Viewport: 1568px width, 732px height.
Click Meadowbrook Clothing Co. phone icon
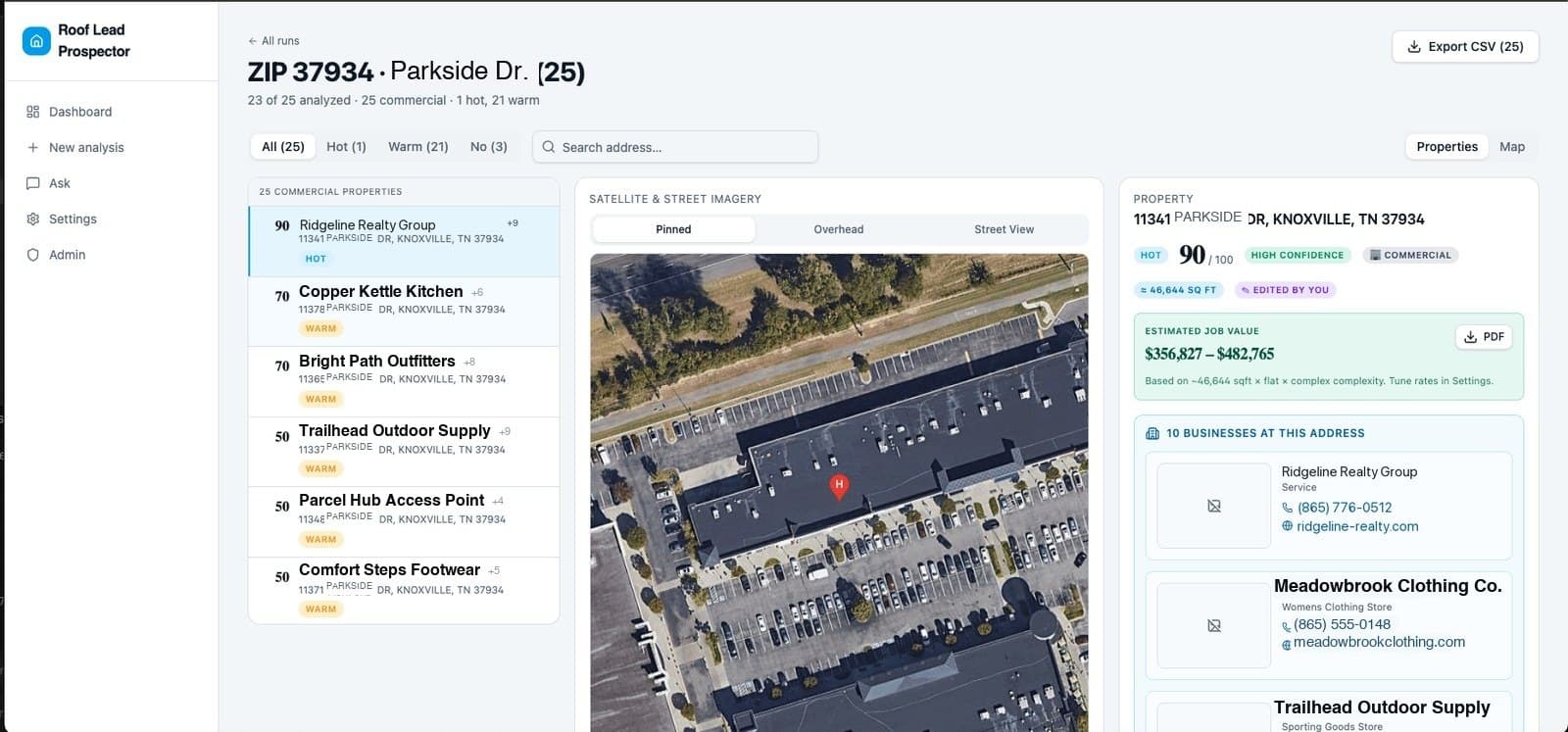[x=1287, y=626]
